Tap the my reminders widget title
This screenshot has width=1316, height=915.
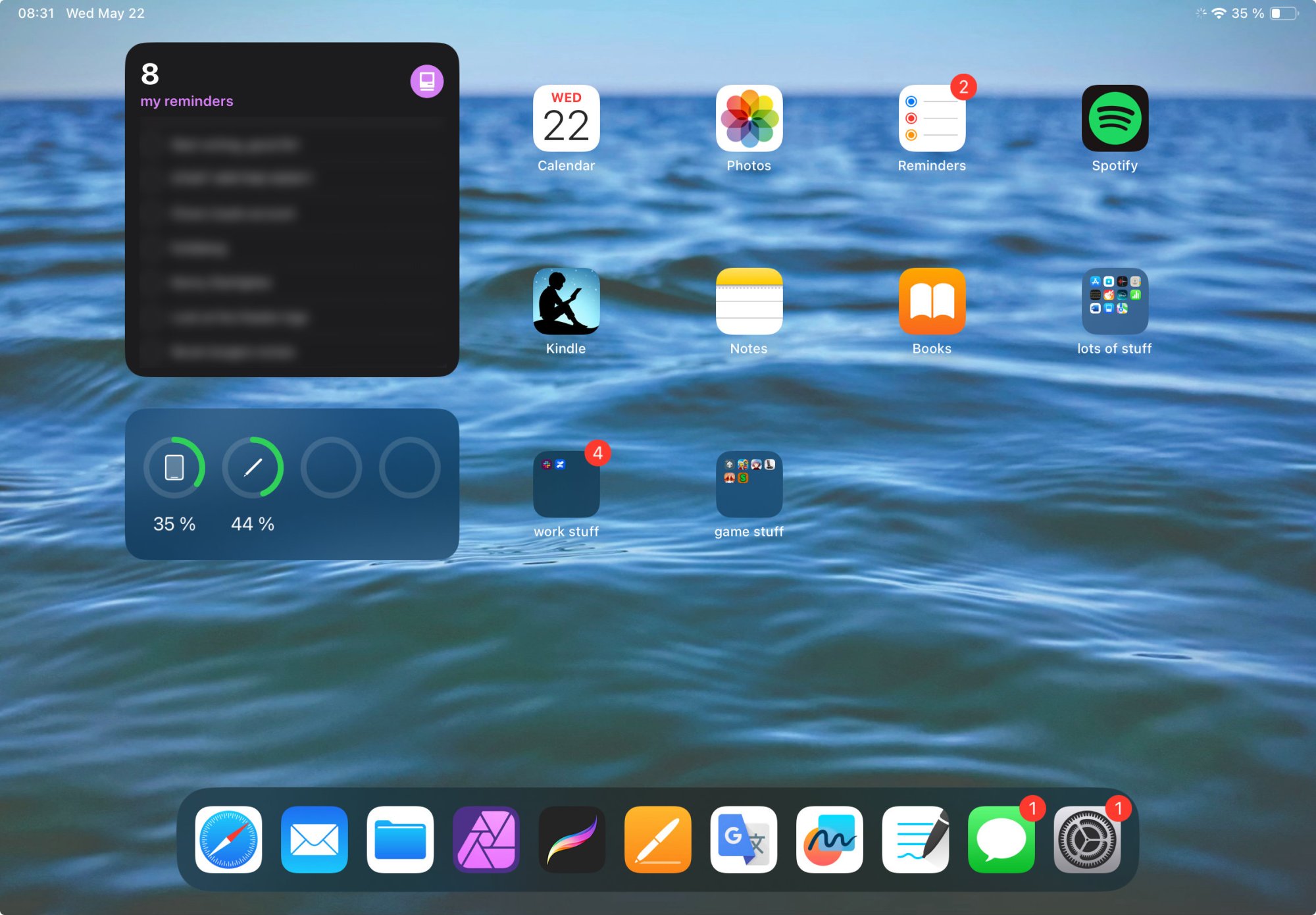point(187,101)
